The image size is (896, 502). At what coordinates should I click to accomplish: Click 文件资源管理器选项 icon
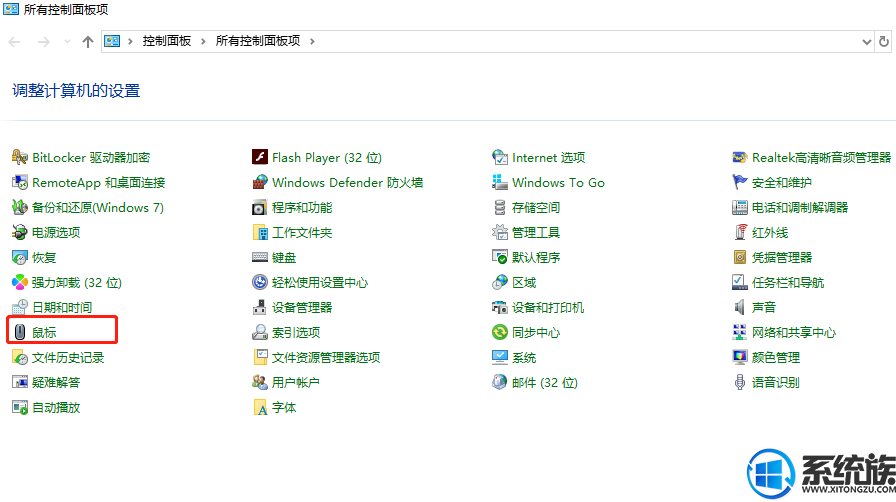pyautogui.click(x=259, y=357)
